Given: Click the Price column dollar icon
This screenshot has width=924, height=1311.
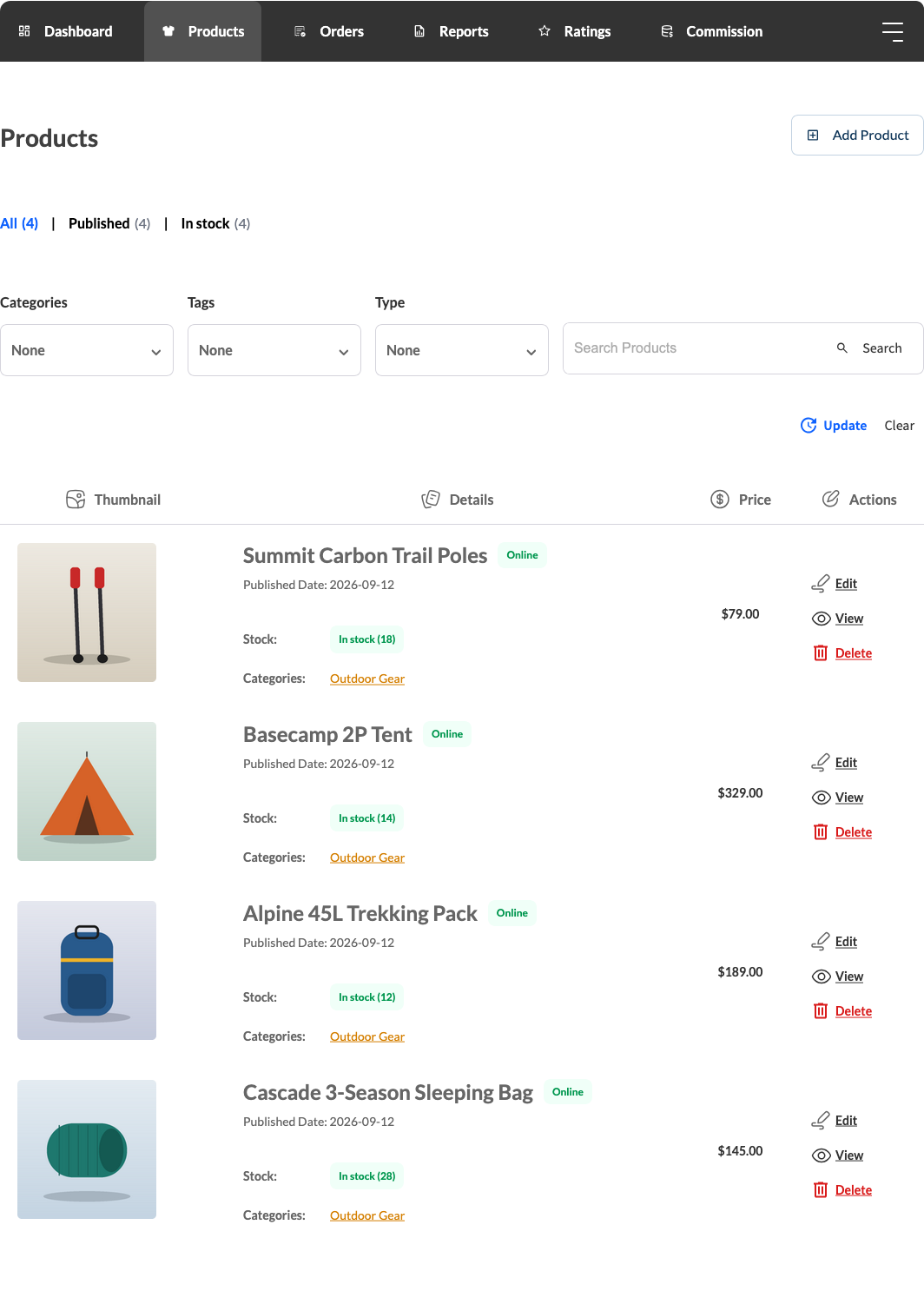Looking at the screenshot, I should (x=720, y=500).
